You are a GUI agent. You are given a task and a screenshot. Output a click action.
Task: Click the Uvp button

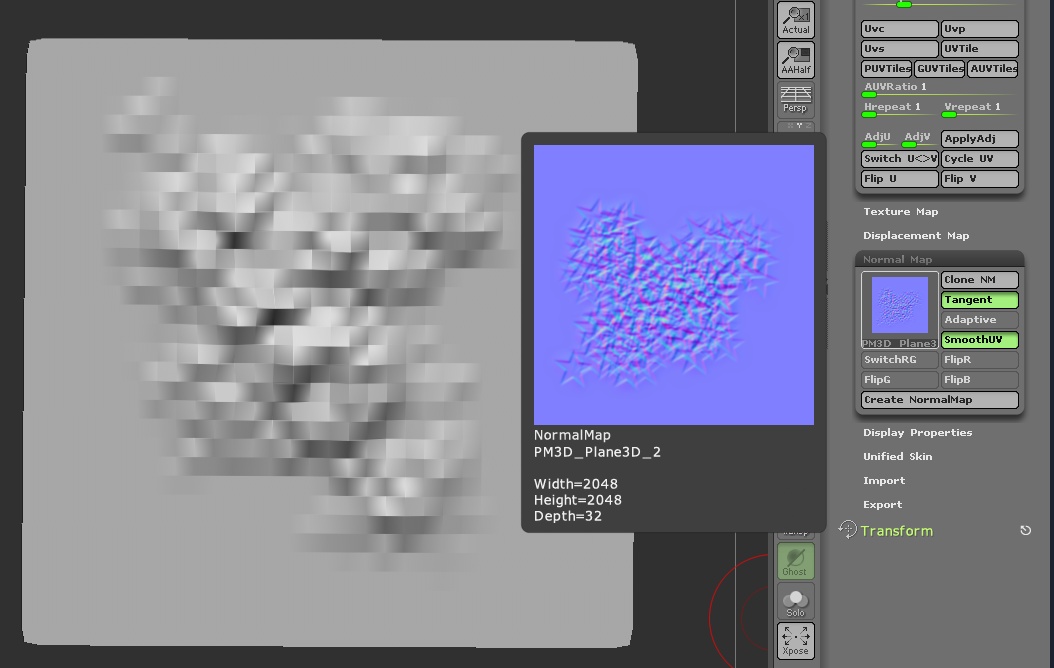tap(979, 29)
